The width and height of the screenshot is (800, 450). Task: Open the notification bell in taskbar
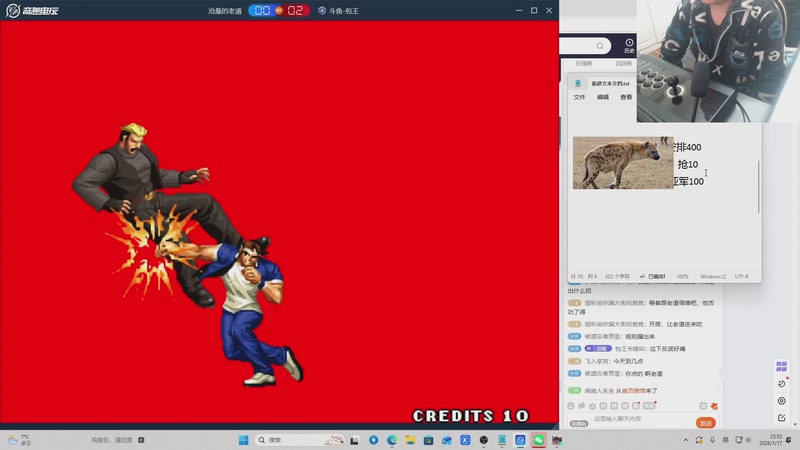[789, 440]
